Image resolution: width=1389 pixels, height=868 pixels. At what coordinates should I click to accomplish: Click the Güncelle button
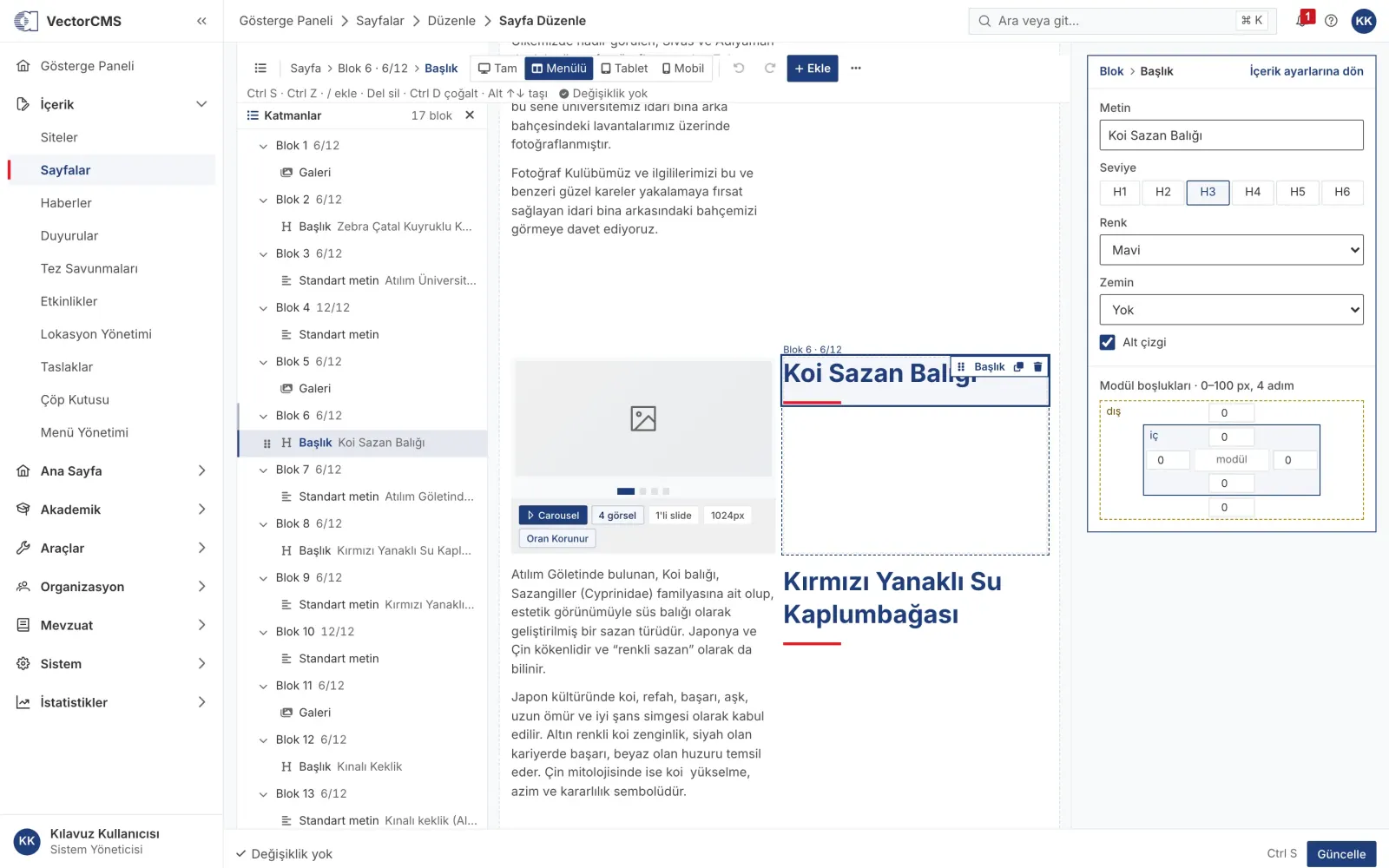pos(1341,854)
